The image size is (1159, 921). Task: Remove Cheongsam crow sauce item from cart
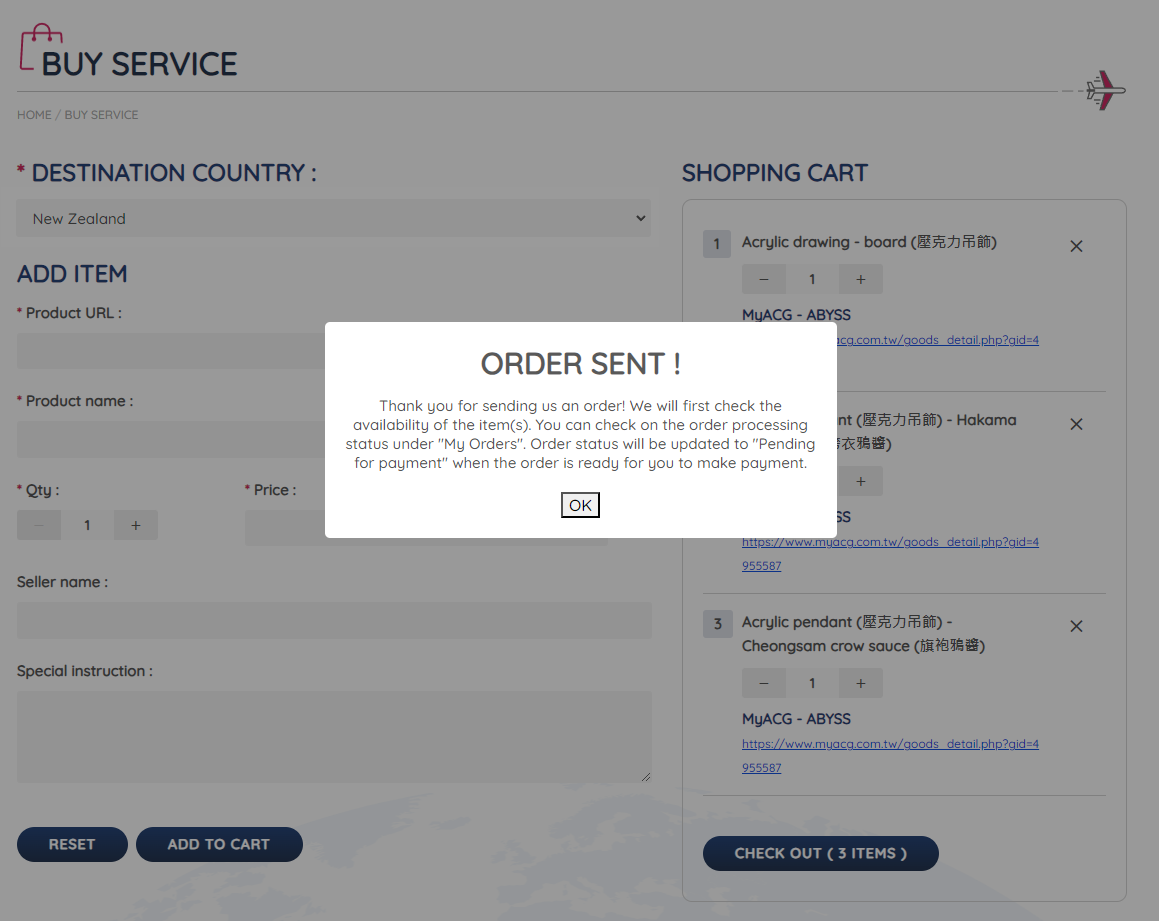[1076, 626]
